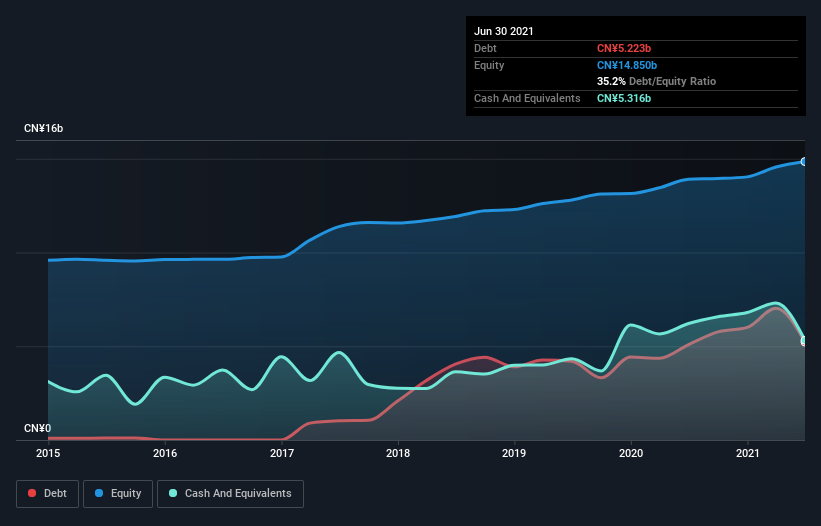Click the cash value CN¥5.316b
The image size is (821, 526).
[x=624, y=98]
